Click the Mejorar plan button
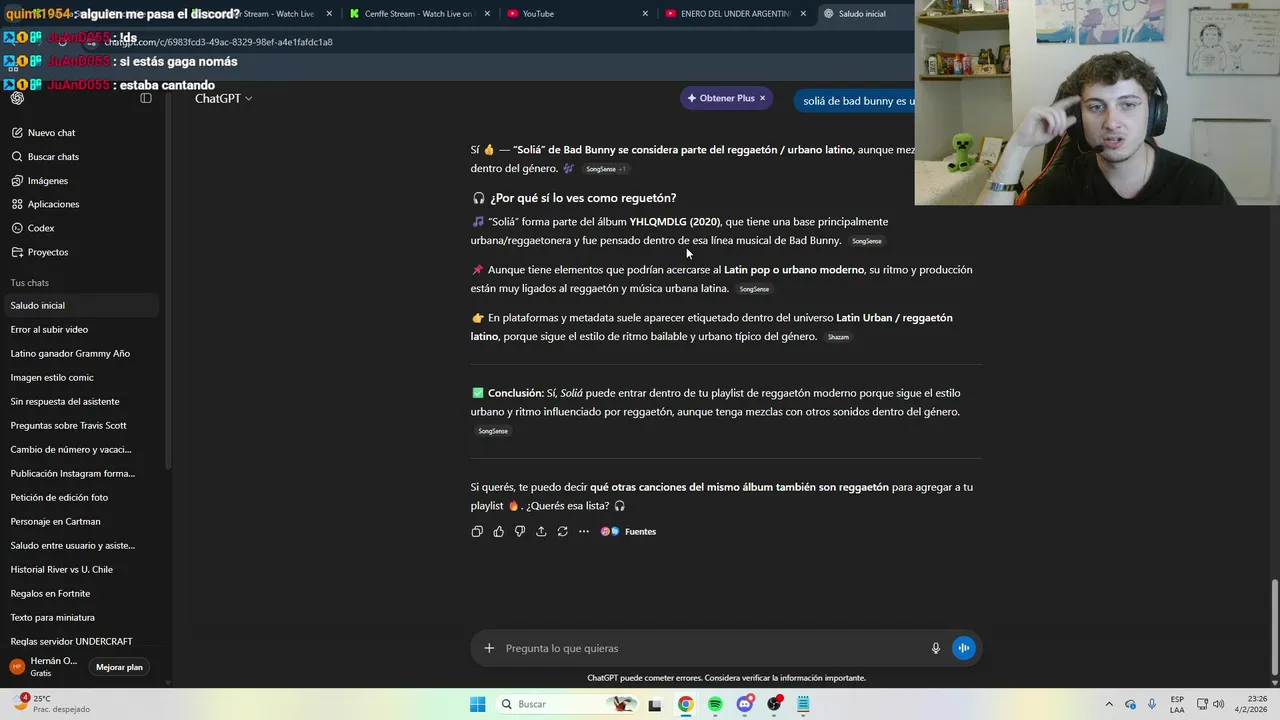Image resolution: width=1280 pixels, height=720 pixels. coord(119,667)
